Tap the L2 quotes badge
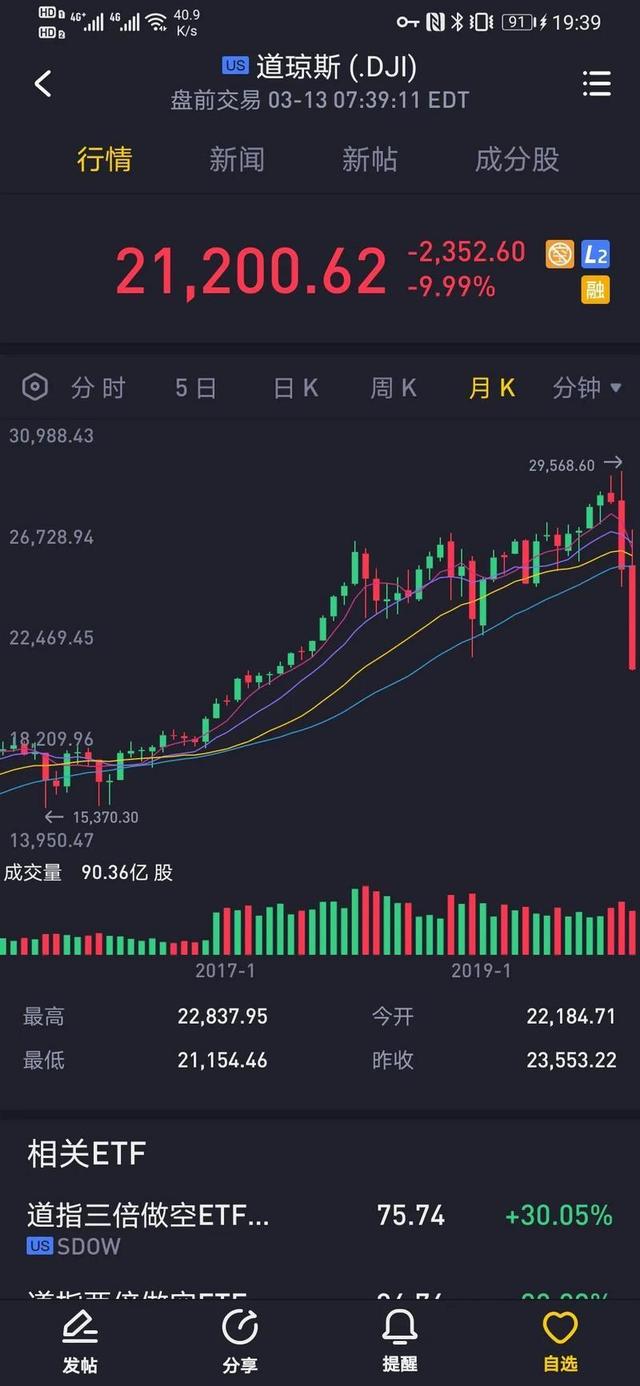Image resolution: width=640 pixels, height=1386 pixels. pyautogui.click(x=595, y=256)
